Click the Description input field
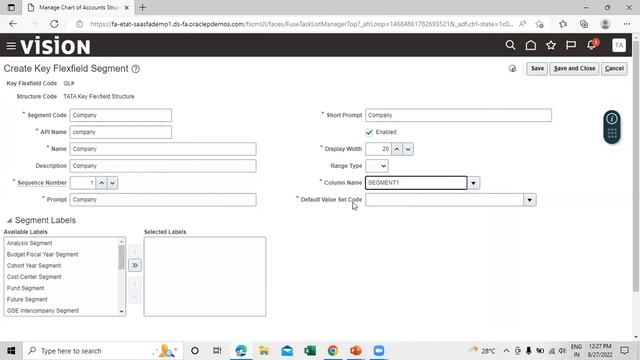 [163, 166]
